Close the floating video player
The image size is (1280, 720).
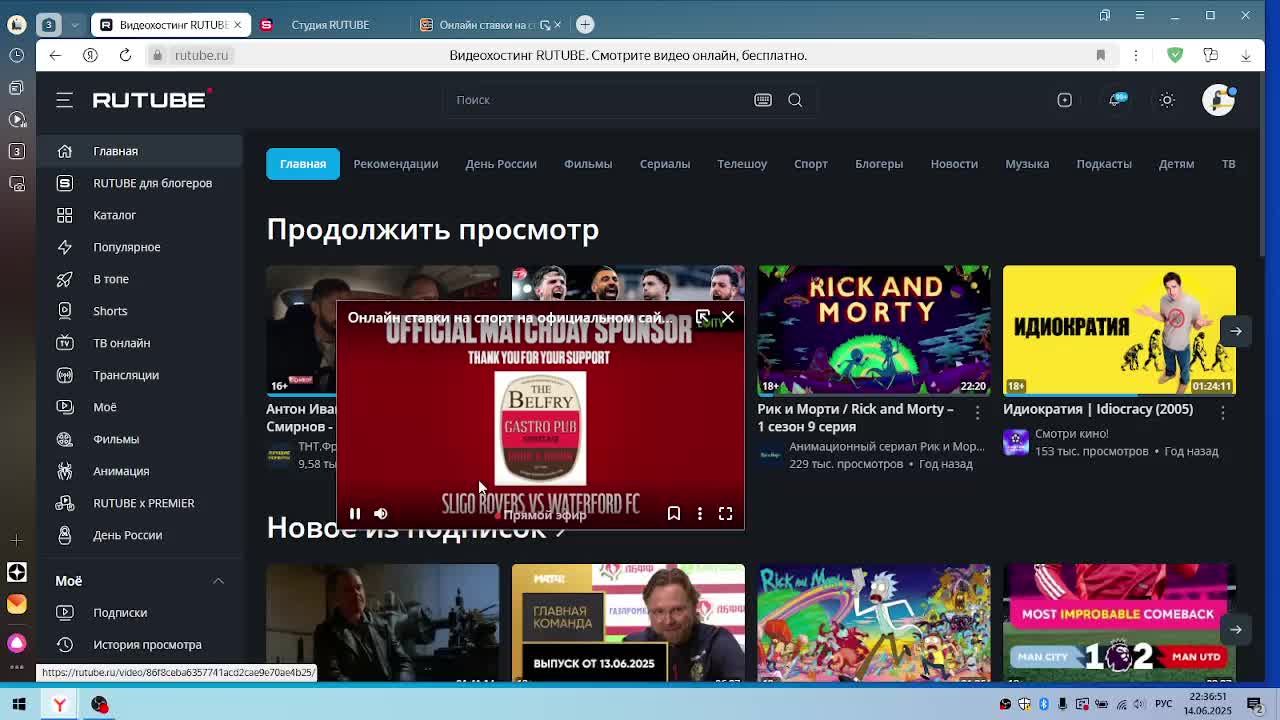(x=728, y=317)
